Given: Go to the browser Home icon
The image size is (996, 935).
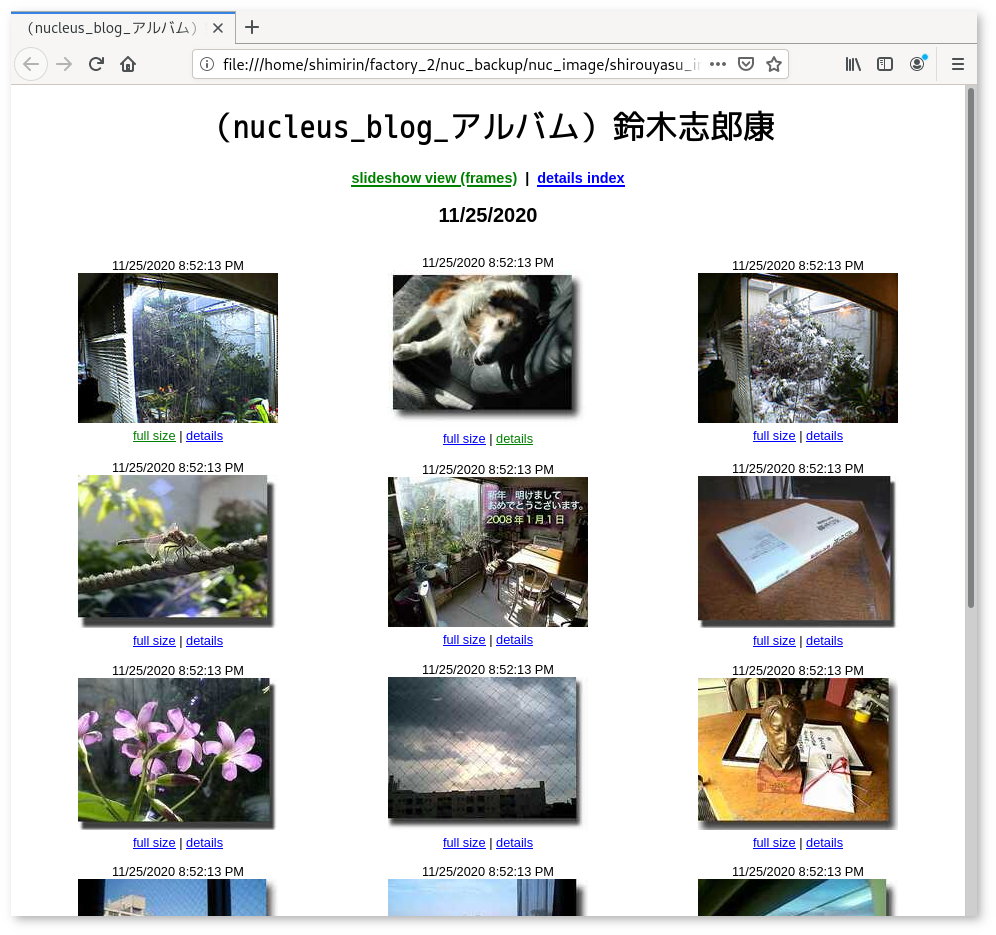Looking at the screenshot, I should [128, 64].
